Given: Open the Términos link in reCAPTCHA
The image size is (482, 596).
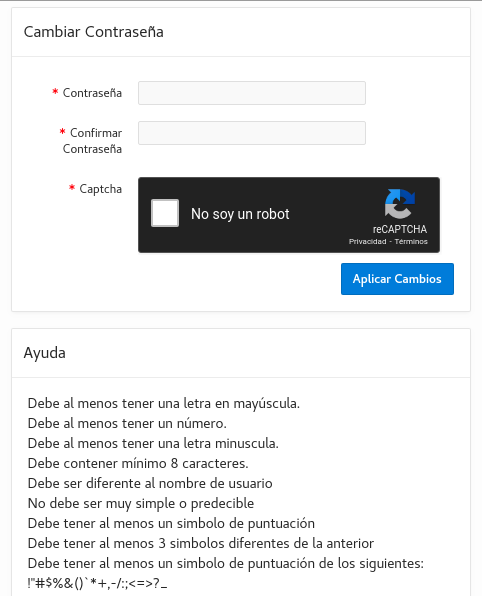Looking at the screenshot, I should click(x=411, y=242).
